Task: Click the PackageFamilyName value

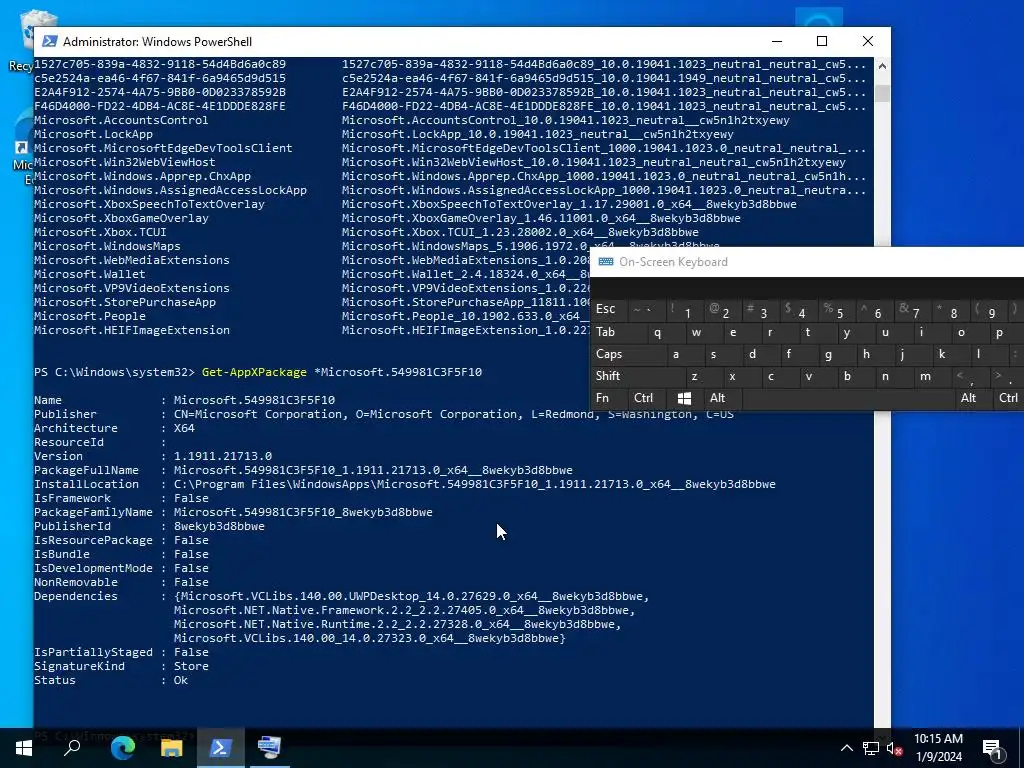Action: pos(303,512)
